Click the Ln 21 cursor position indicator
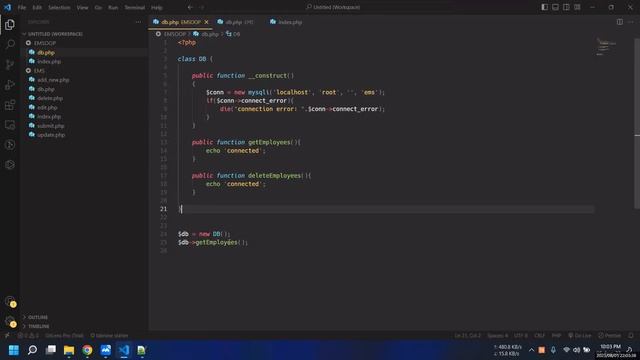Viewport: 640px width, 360px height. (468, 336)
